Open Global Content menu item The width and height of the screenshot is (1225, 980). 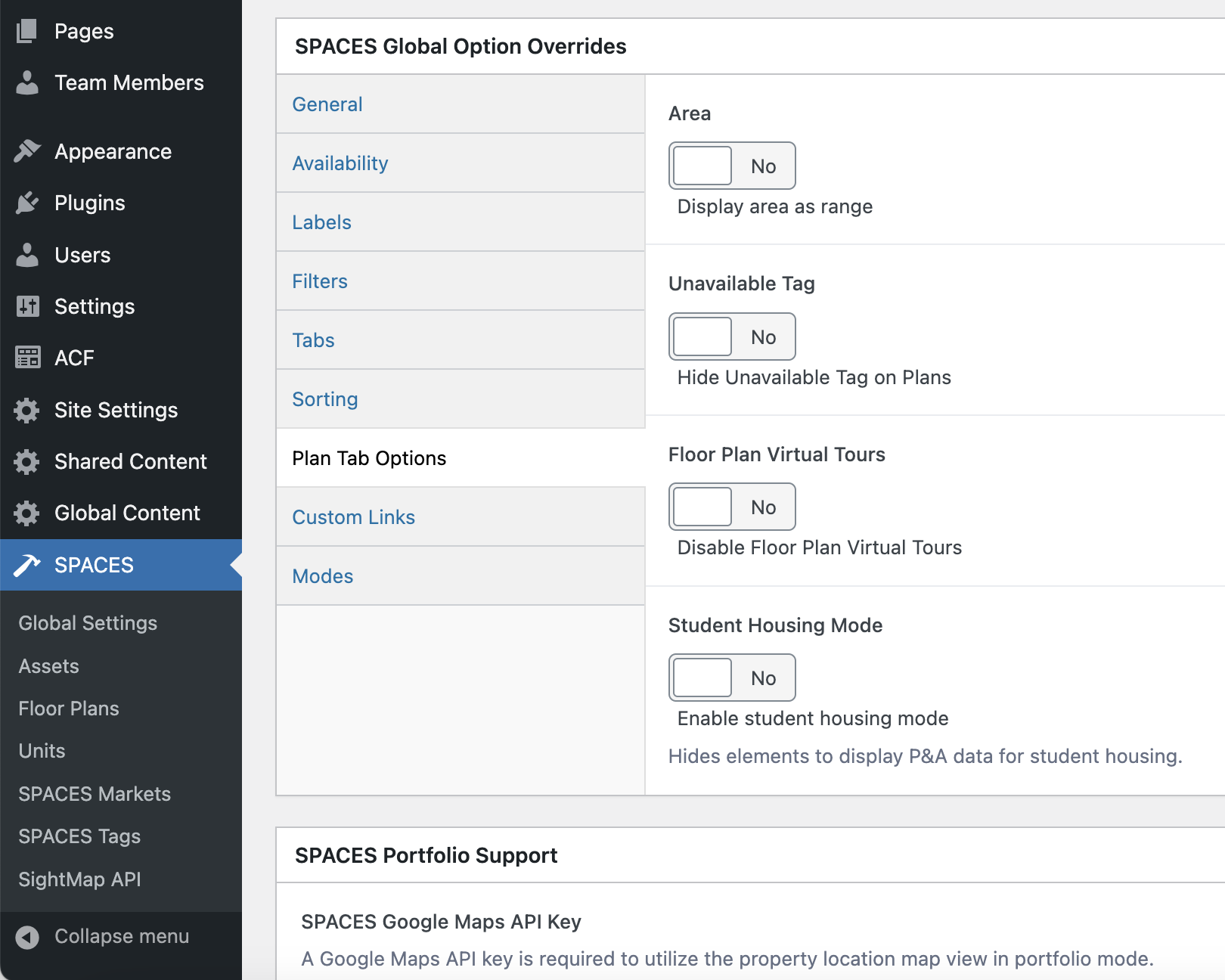(121, 513)
